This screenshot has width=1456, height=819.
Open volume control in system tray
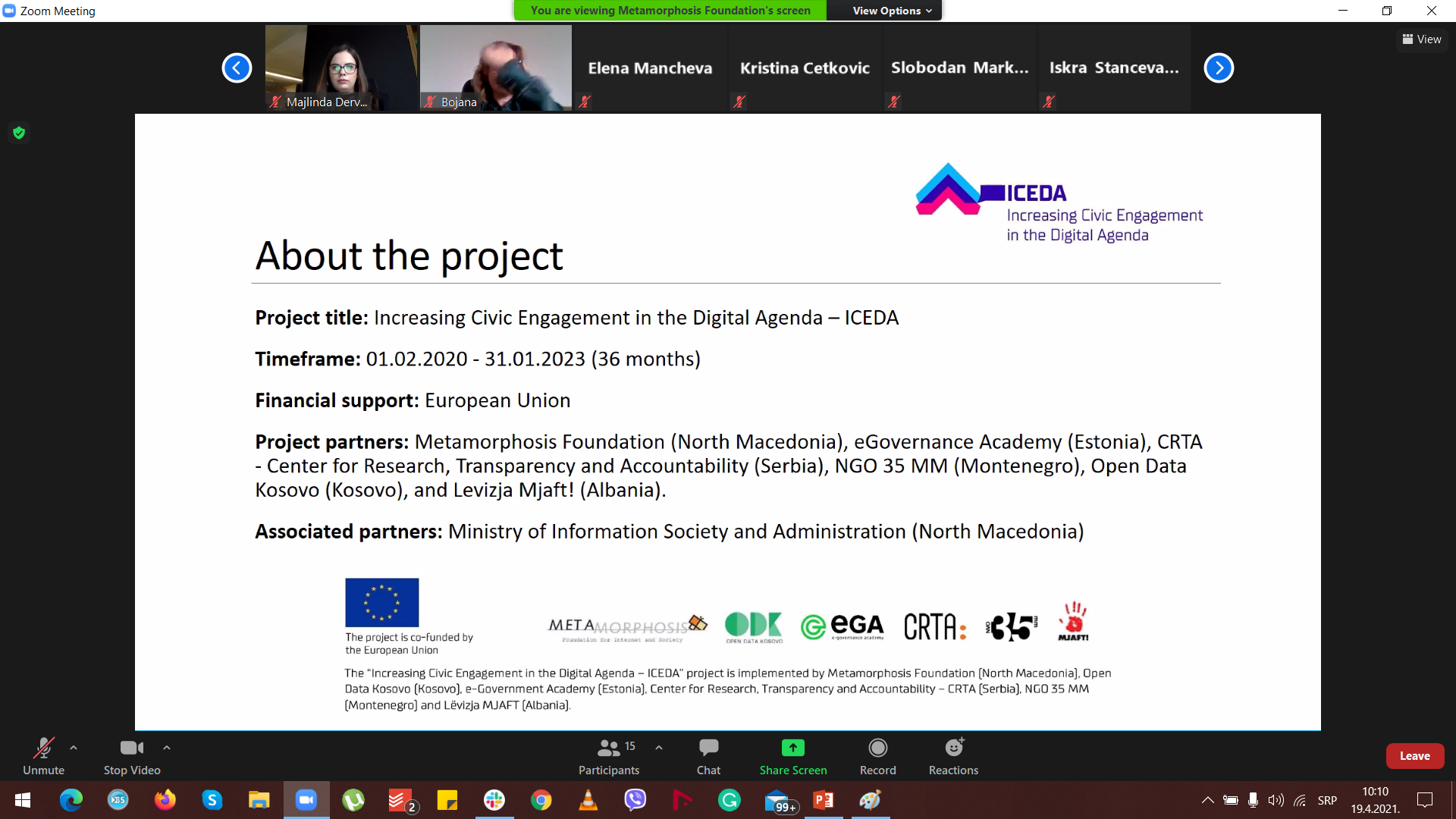coord(1276,800)
